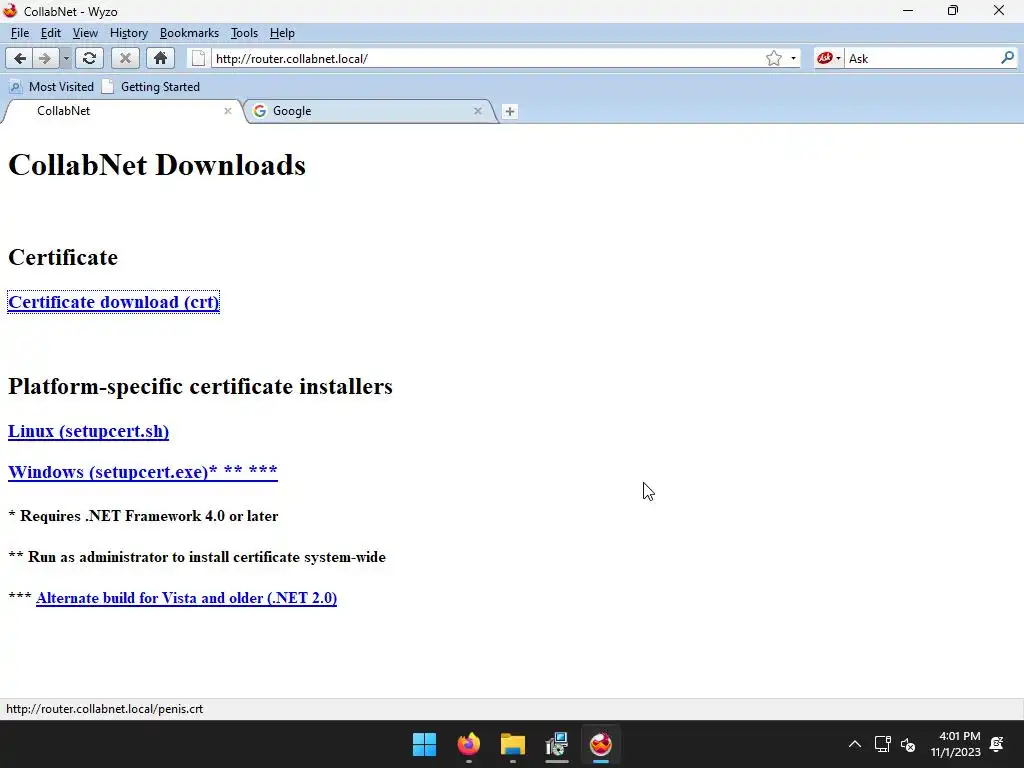1024x768 pixels.
Task: Open the Help menu
Action: (x=282, y=33)
